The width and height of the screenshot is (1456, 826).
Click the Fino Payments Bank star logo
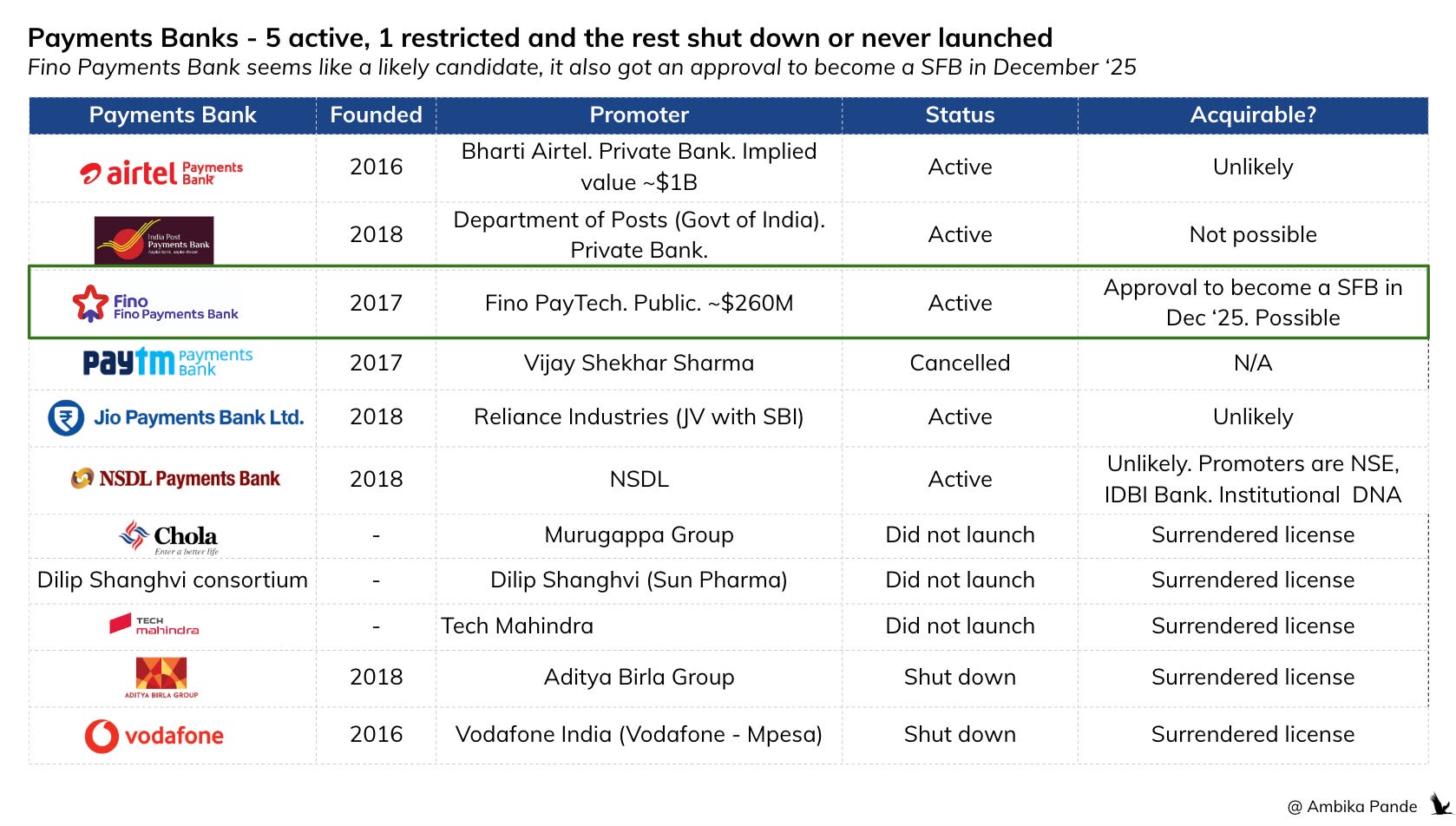pyautogui.click(x=89, y=304)
